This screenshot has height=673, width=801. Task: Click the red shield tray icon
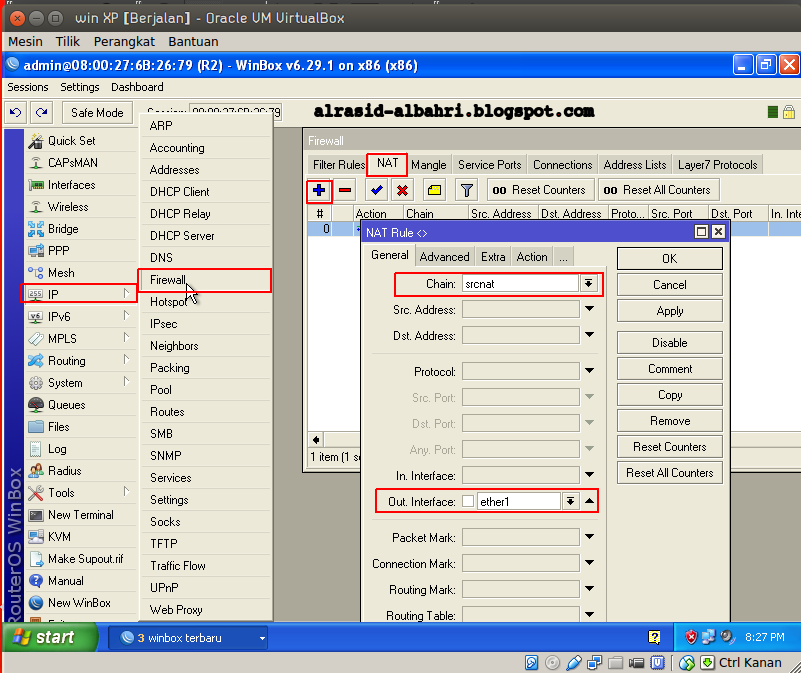tap(691, 637)
